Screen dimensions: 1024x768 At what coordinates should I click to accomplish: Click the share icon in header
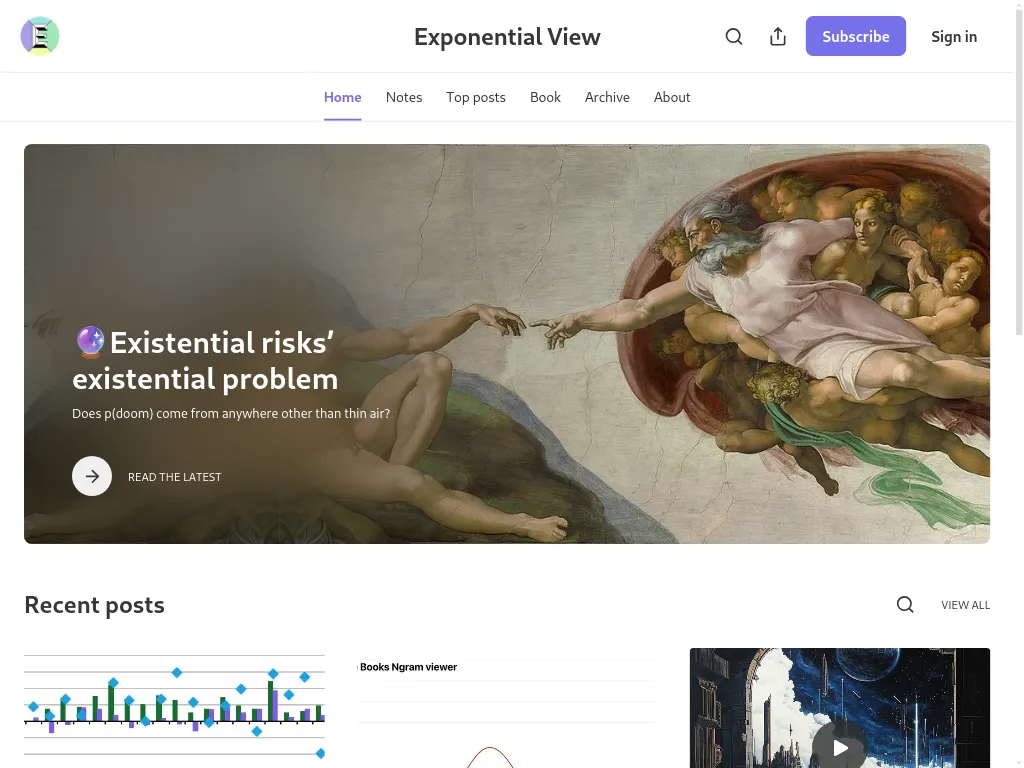(x=778, y=37)
